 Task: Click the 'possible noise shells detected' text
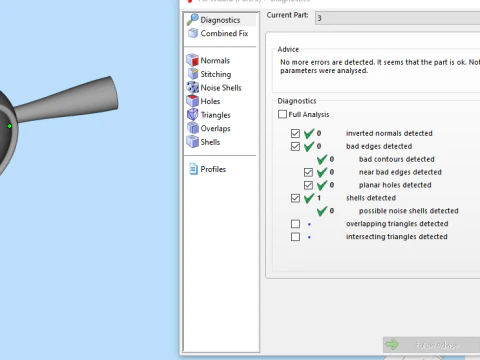point(408,211)
